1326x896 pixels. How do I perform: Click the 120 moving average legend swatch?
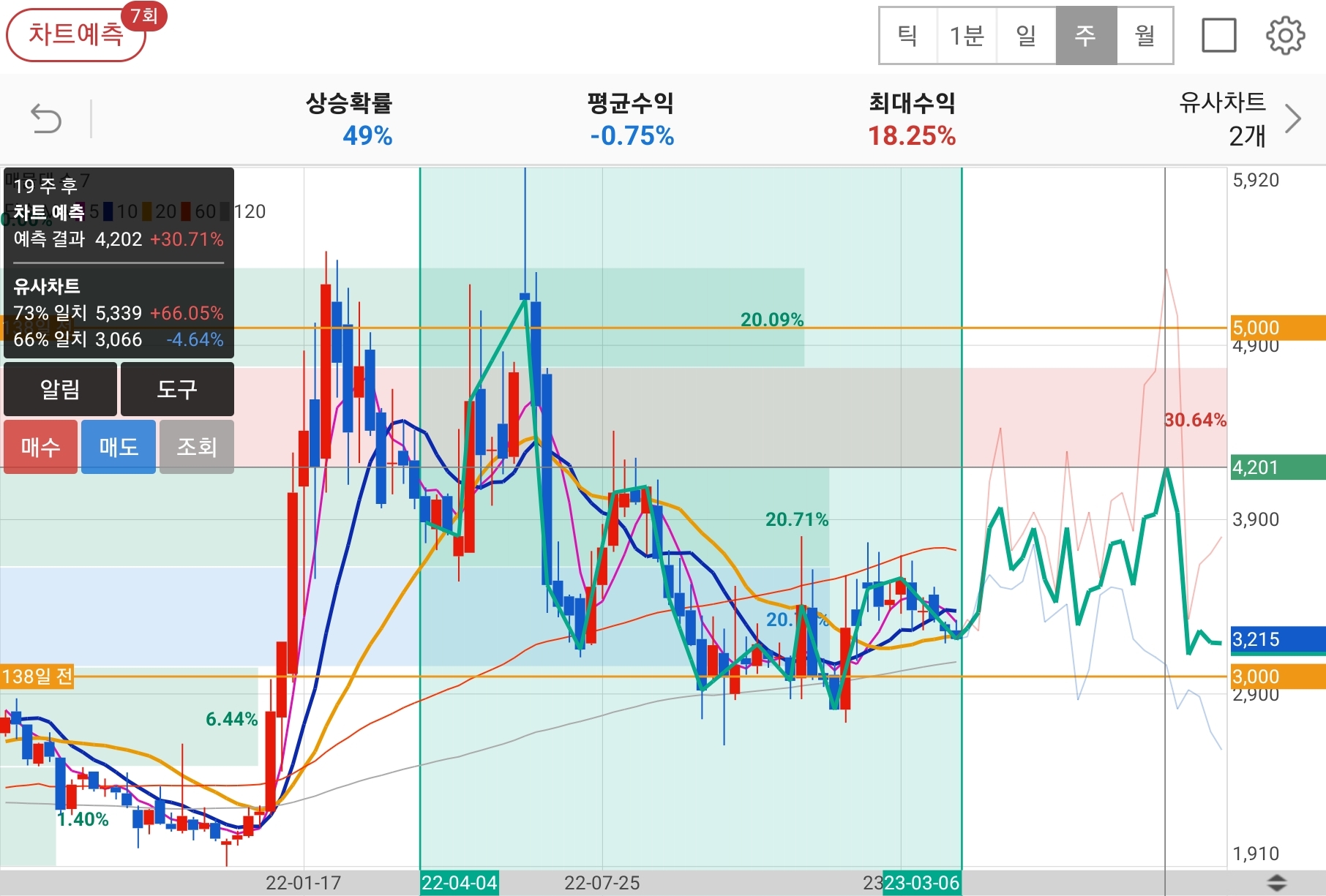pos(225,211)
